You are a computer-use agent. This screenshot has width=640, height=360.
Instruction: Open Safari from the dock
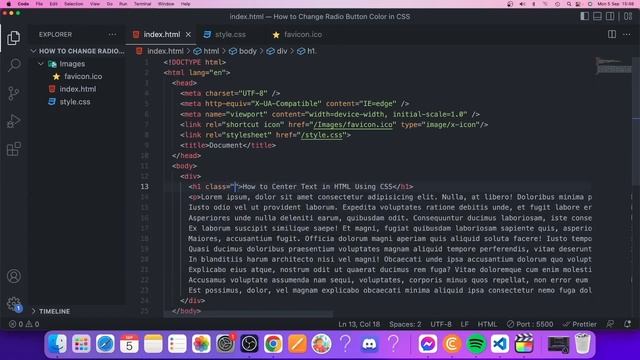tap(105, 344)
